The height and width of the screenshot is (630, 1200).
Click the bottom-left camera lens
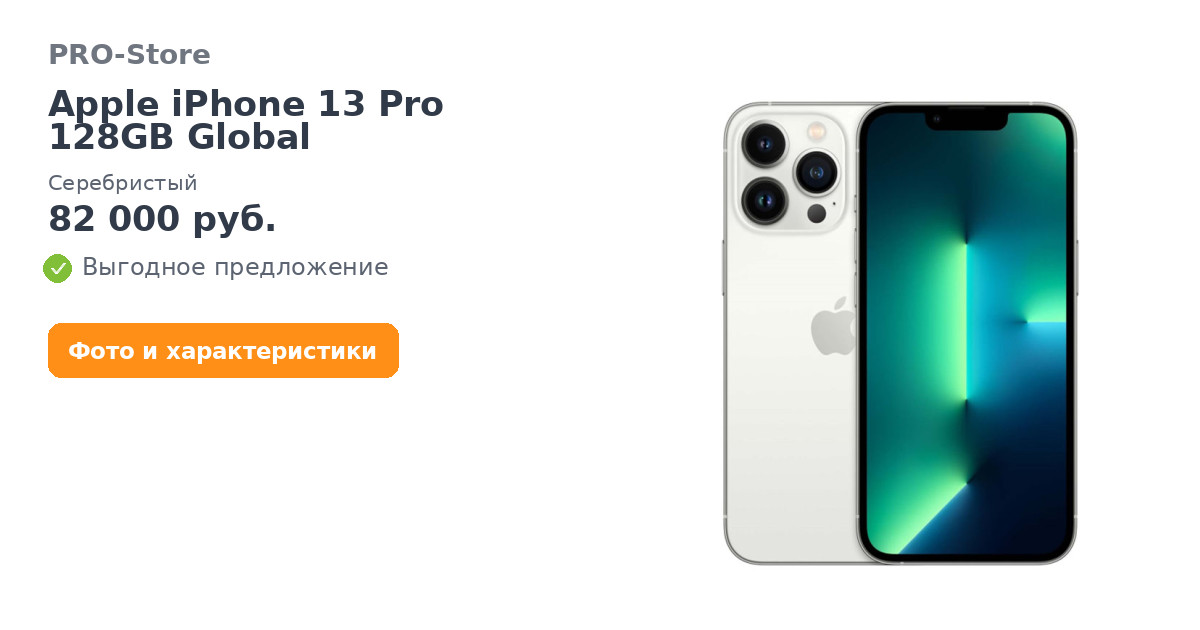[765, 201]
